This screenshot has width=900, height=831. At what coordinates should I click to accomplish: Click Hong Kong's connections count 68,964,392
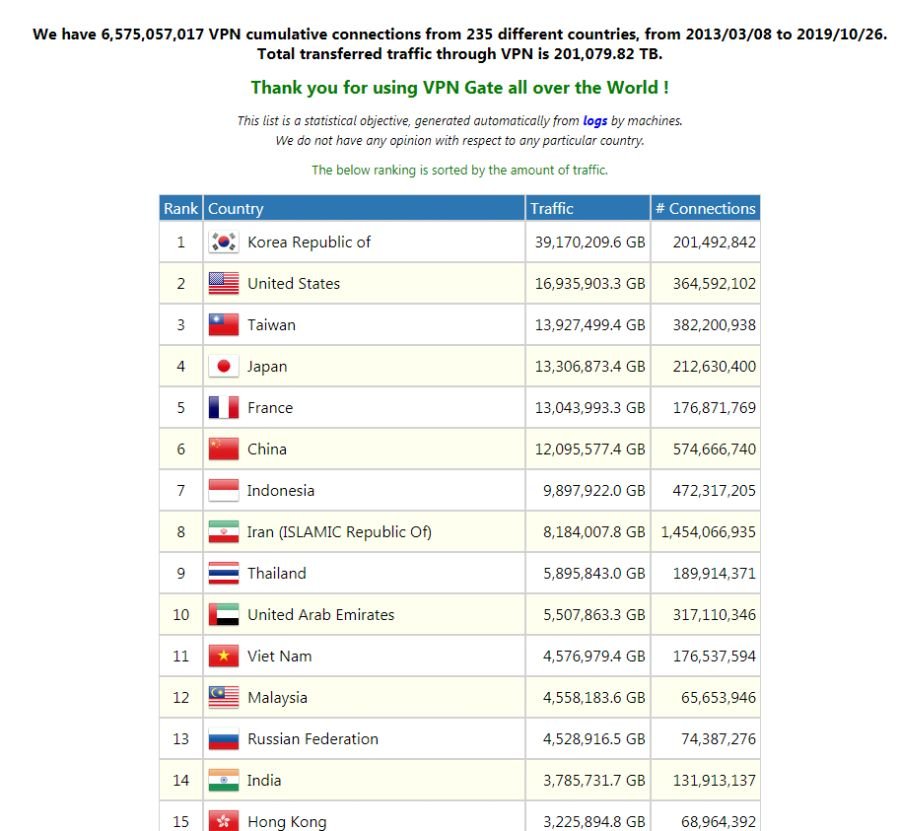(712, 822)
